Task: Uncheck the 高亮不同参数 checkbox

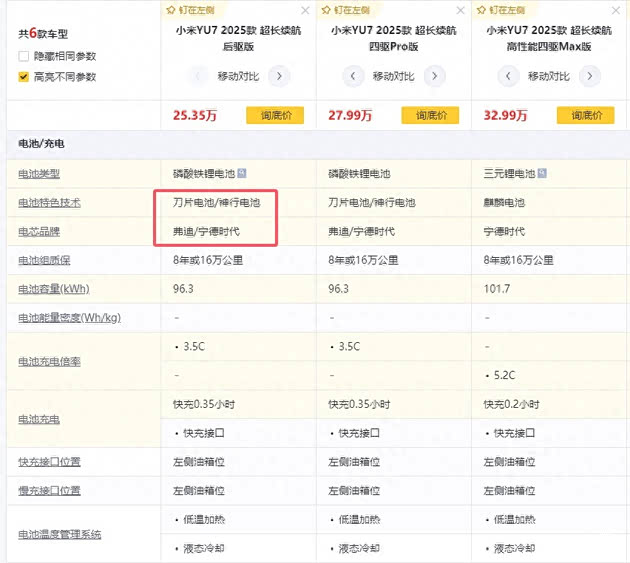Action: (24, 77)
